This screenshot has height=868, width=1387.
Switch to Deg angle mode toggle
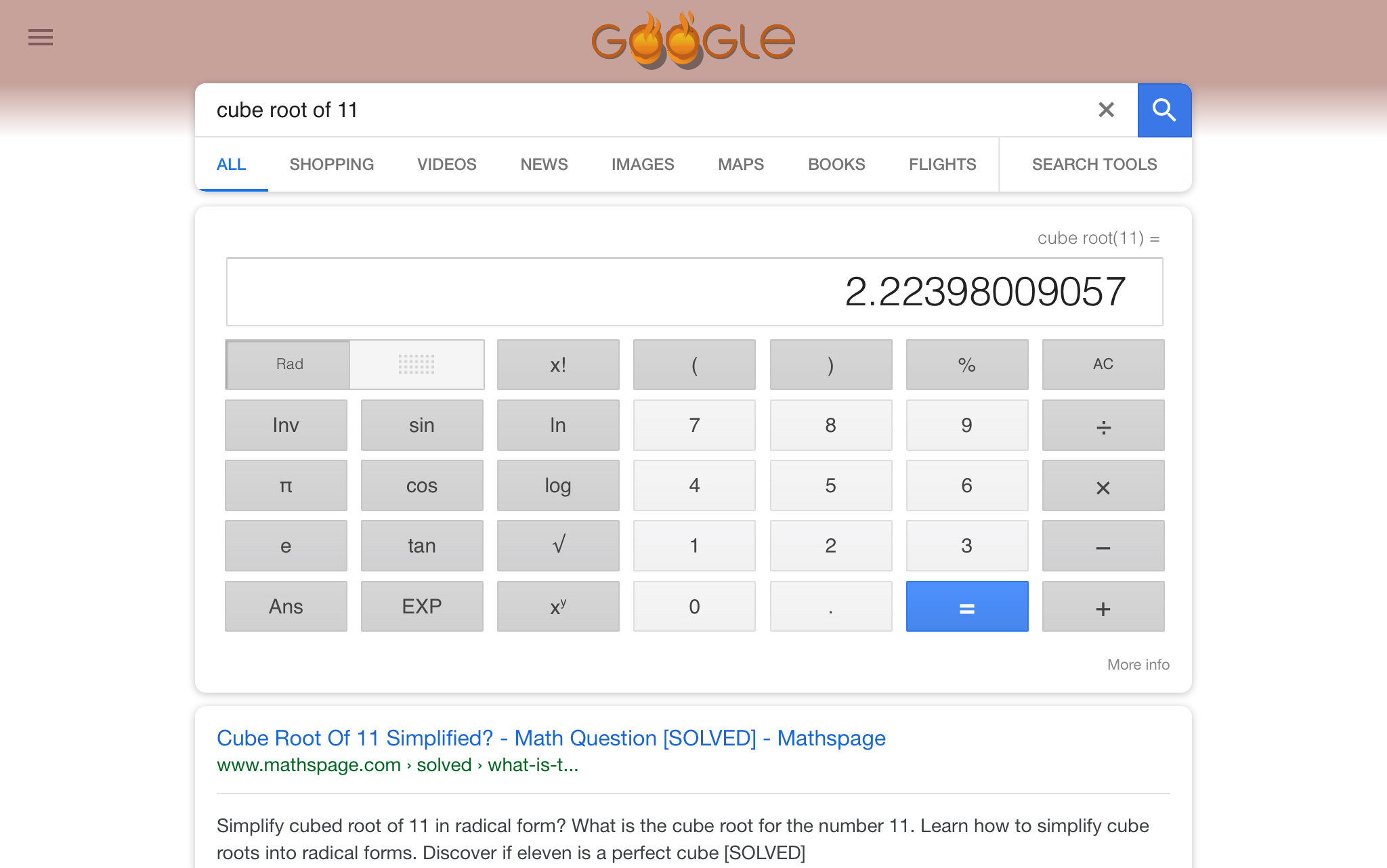[x=417, y=364]
